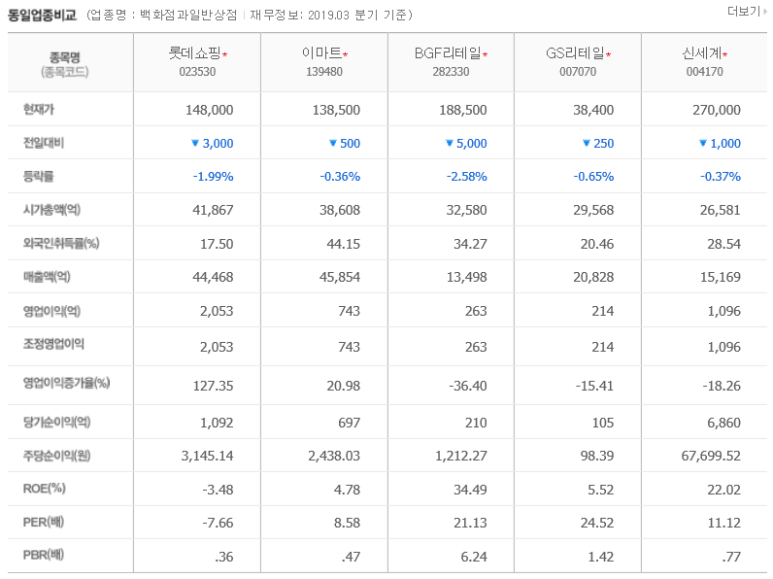The height and width of the screenshot is (579, 773).
Task: Select stock code 023530
Action: 197,72
